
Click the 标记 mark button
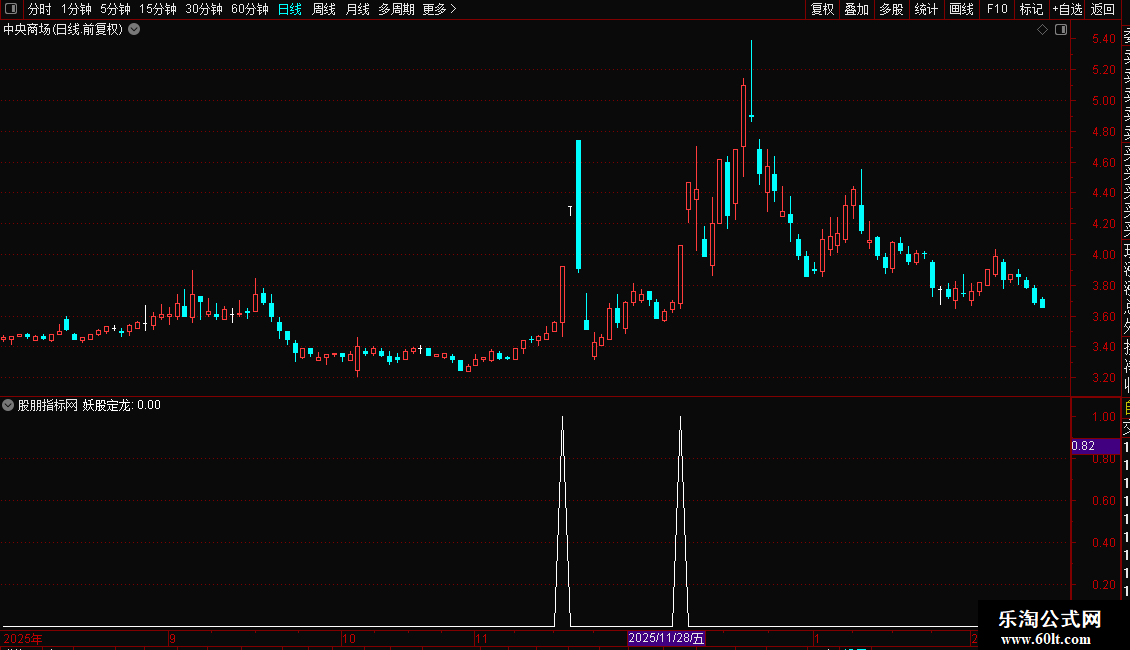click(1031, 9)
